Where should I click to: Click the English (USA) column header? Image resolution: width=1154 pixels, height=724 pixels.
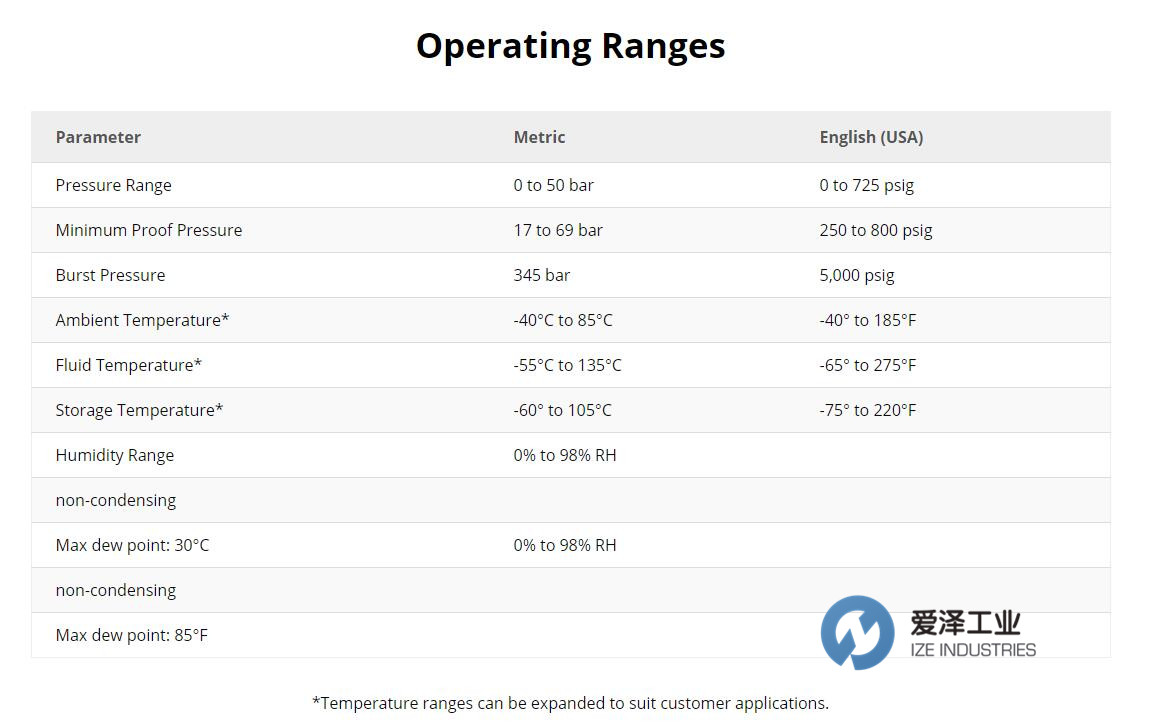click(x=871, y=137)
